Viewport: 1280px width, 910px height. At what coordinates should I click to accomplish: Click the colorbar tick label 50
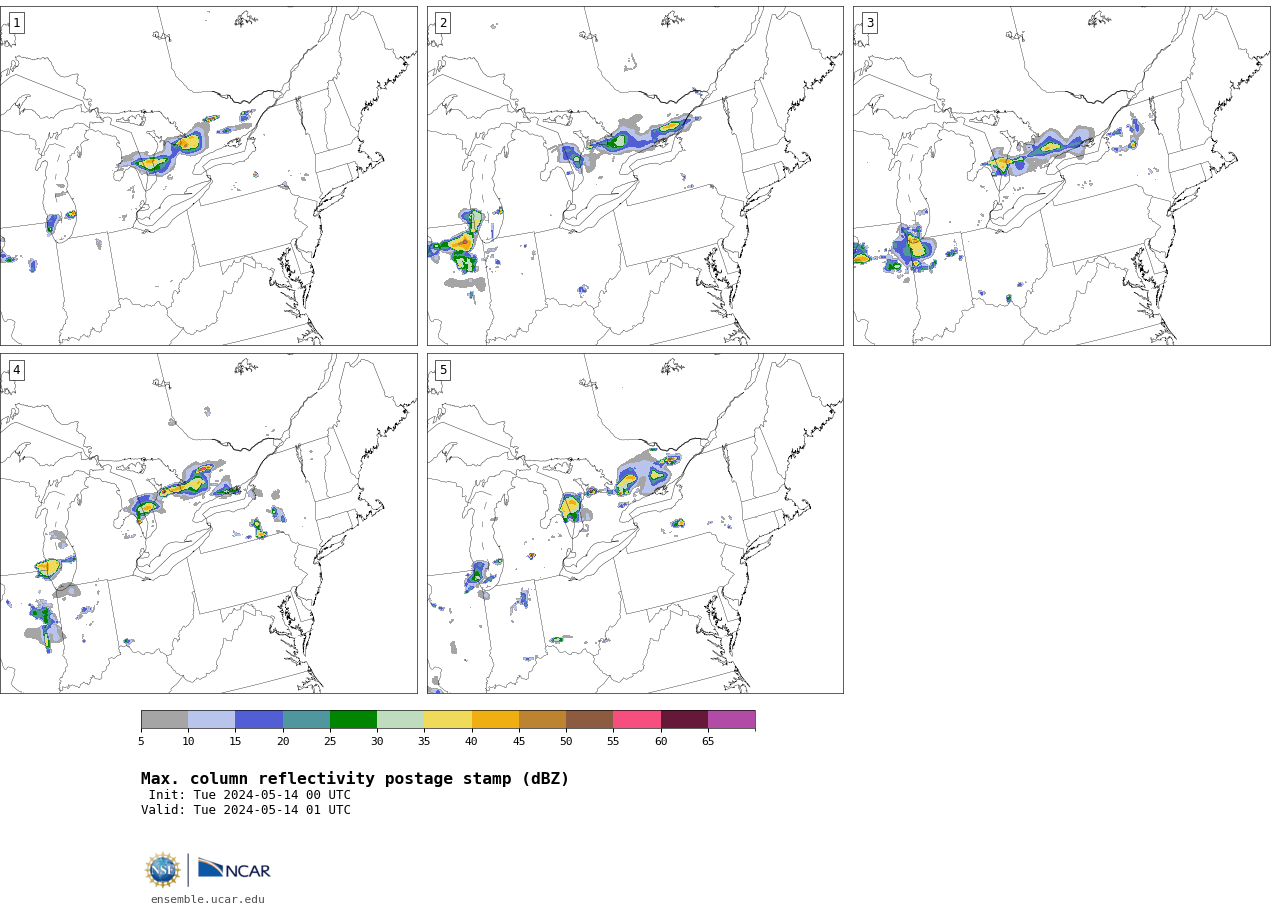[x=566, y=741]
